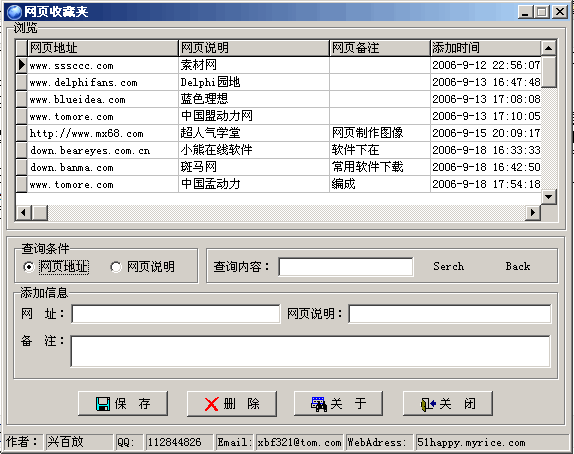Click the 网页备注 column header
This screenshot has height=454, width=574.
(380, 48)
